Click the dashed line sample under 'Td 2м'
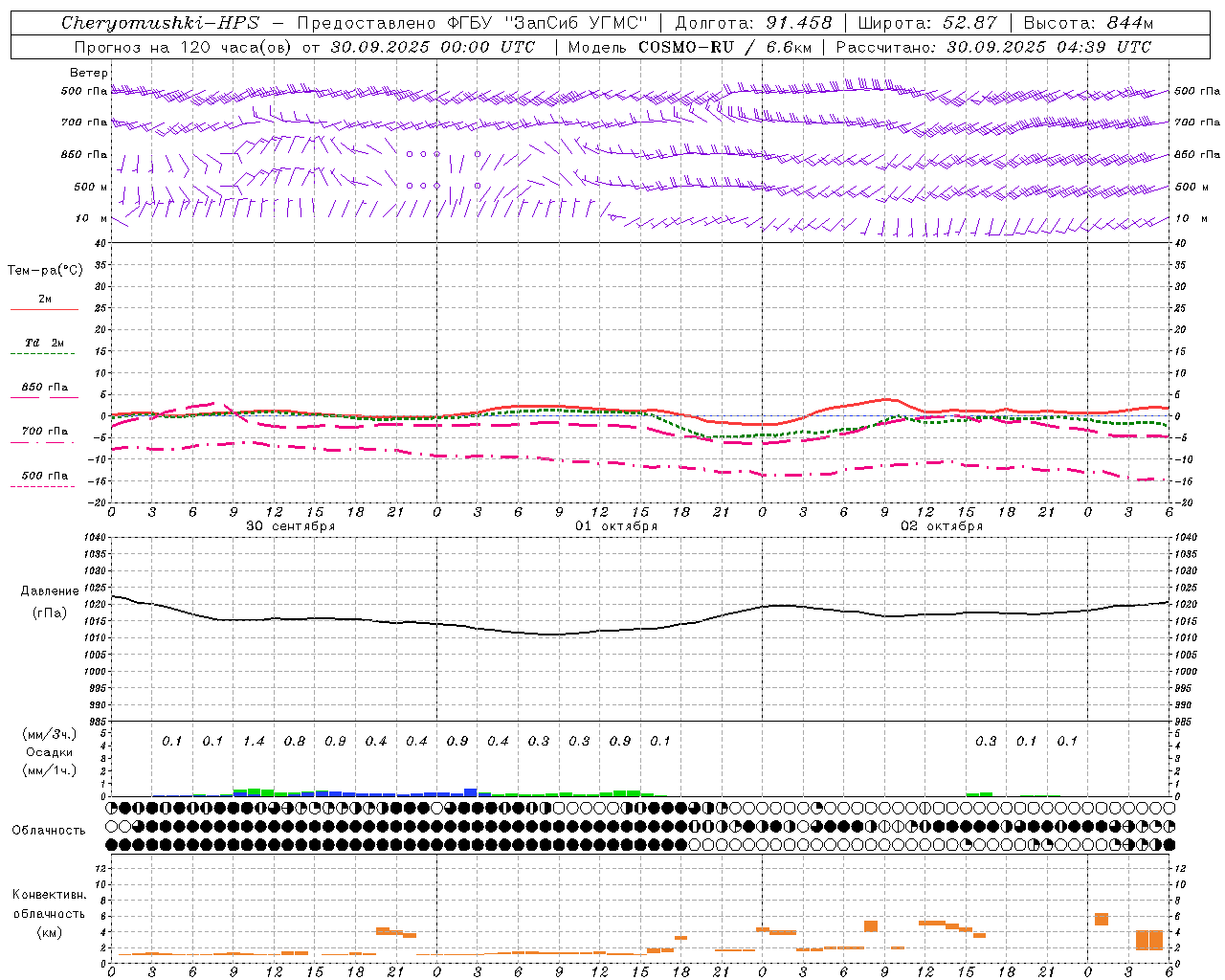The image size is (1225, 980). pos(42,354)
